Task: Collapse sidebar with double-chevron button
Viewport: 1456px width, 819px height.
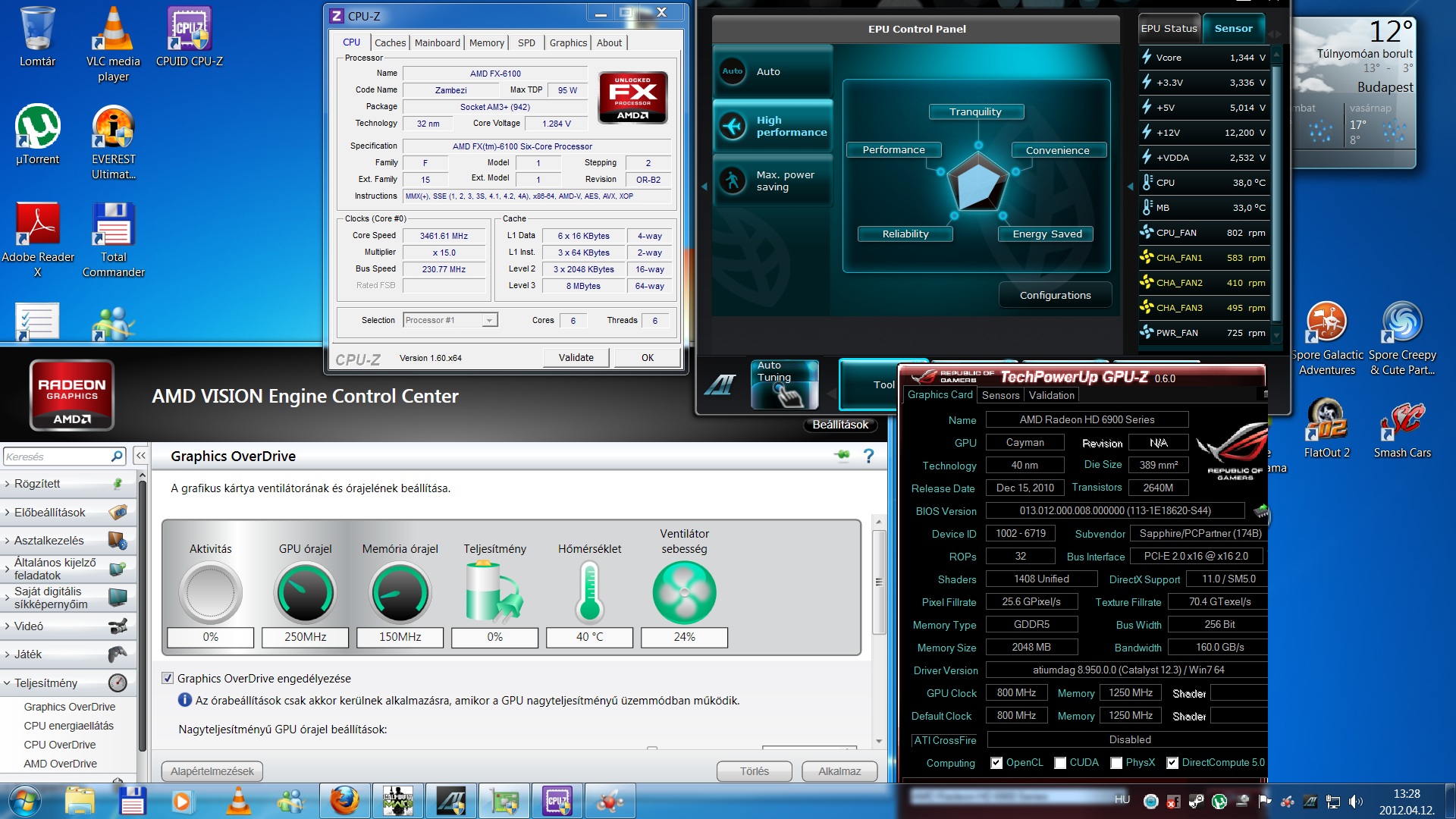Action: [x=140, y=455]
